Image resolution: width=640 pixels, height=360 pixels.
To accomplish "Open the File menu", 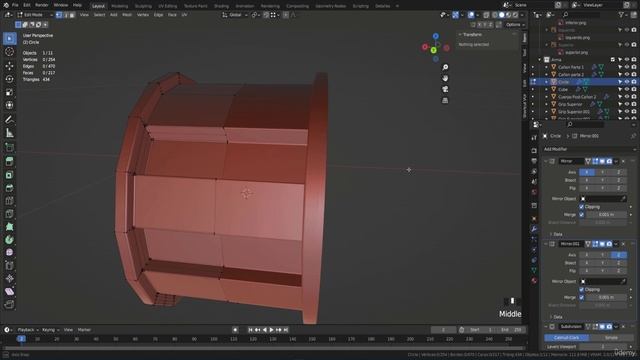I will coord(15,5).
